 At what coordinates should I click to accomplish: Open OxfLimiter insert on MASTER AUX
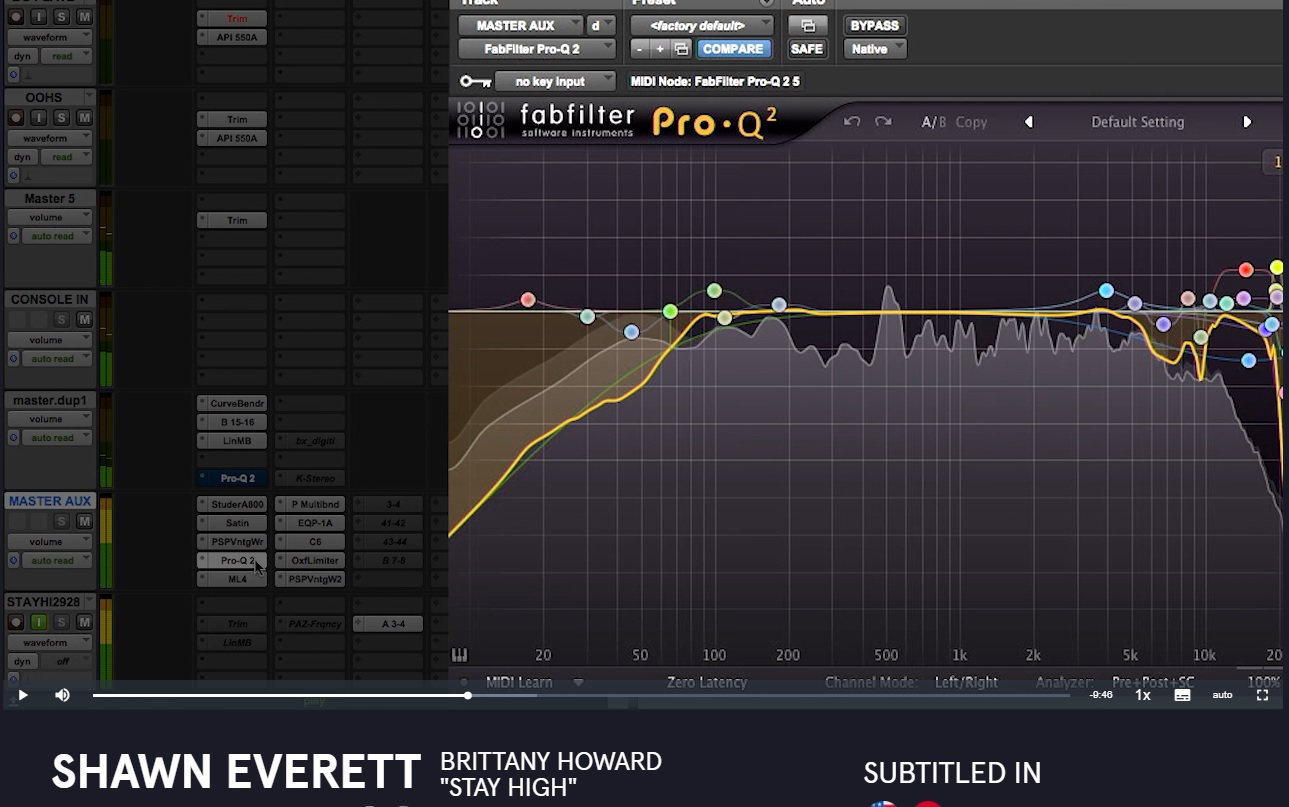[310, 560]
